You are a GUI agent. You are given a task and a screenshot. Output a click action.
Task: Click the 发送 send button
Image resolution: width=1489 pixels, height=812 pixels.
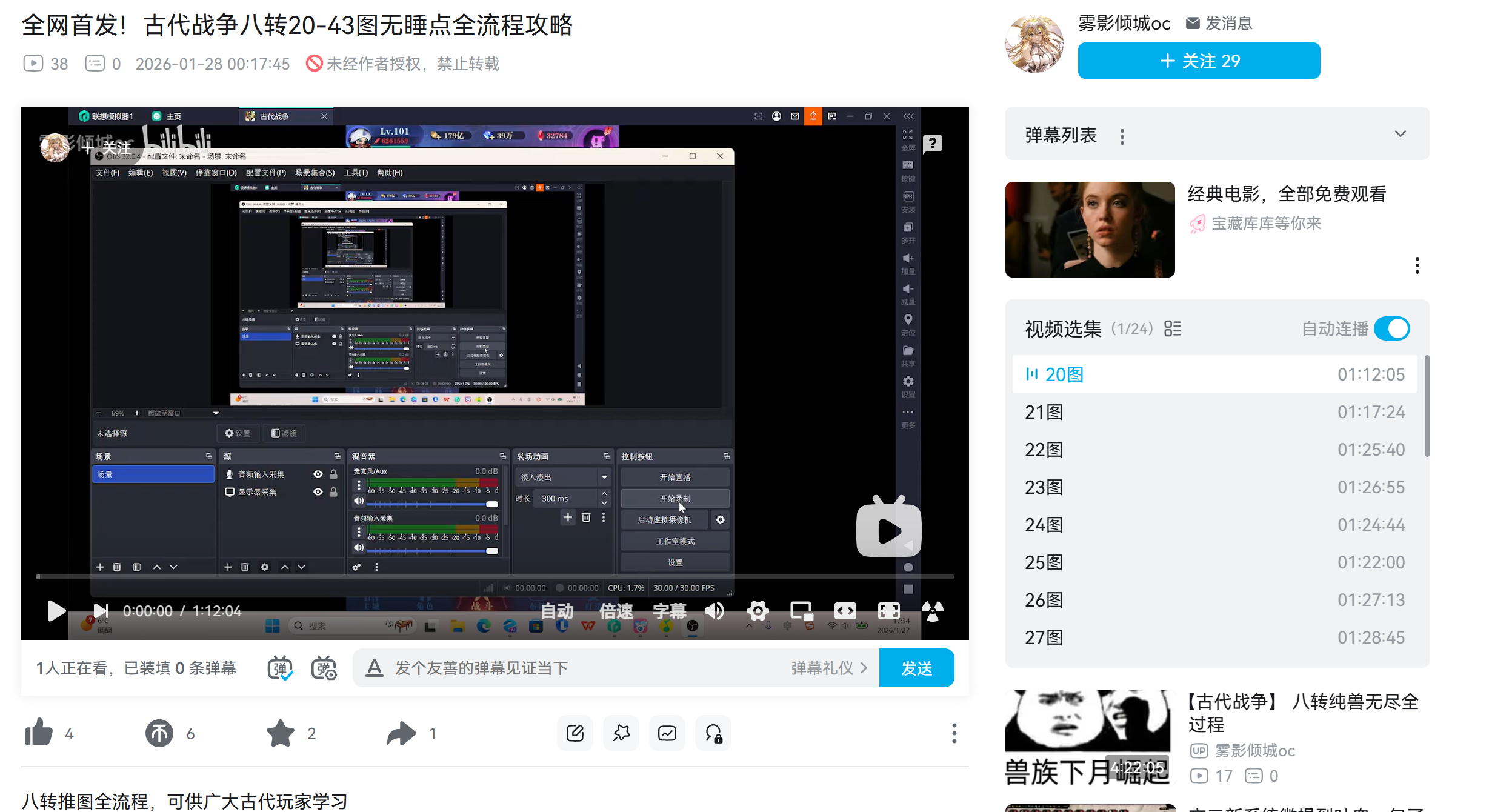point(916,668)
